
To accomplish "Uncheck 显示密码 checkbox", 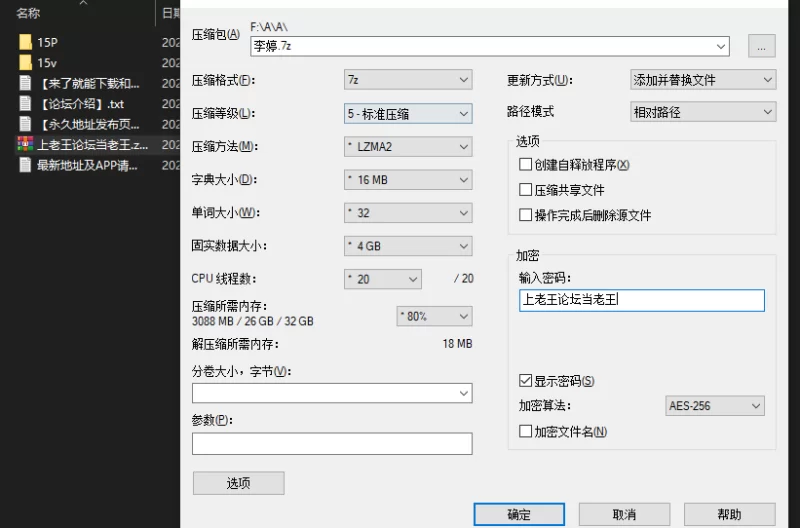I will (525, 381).
